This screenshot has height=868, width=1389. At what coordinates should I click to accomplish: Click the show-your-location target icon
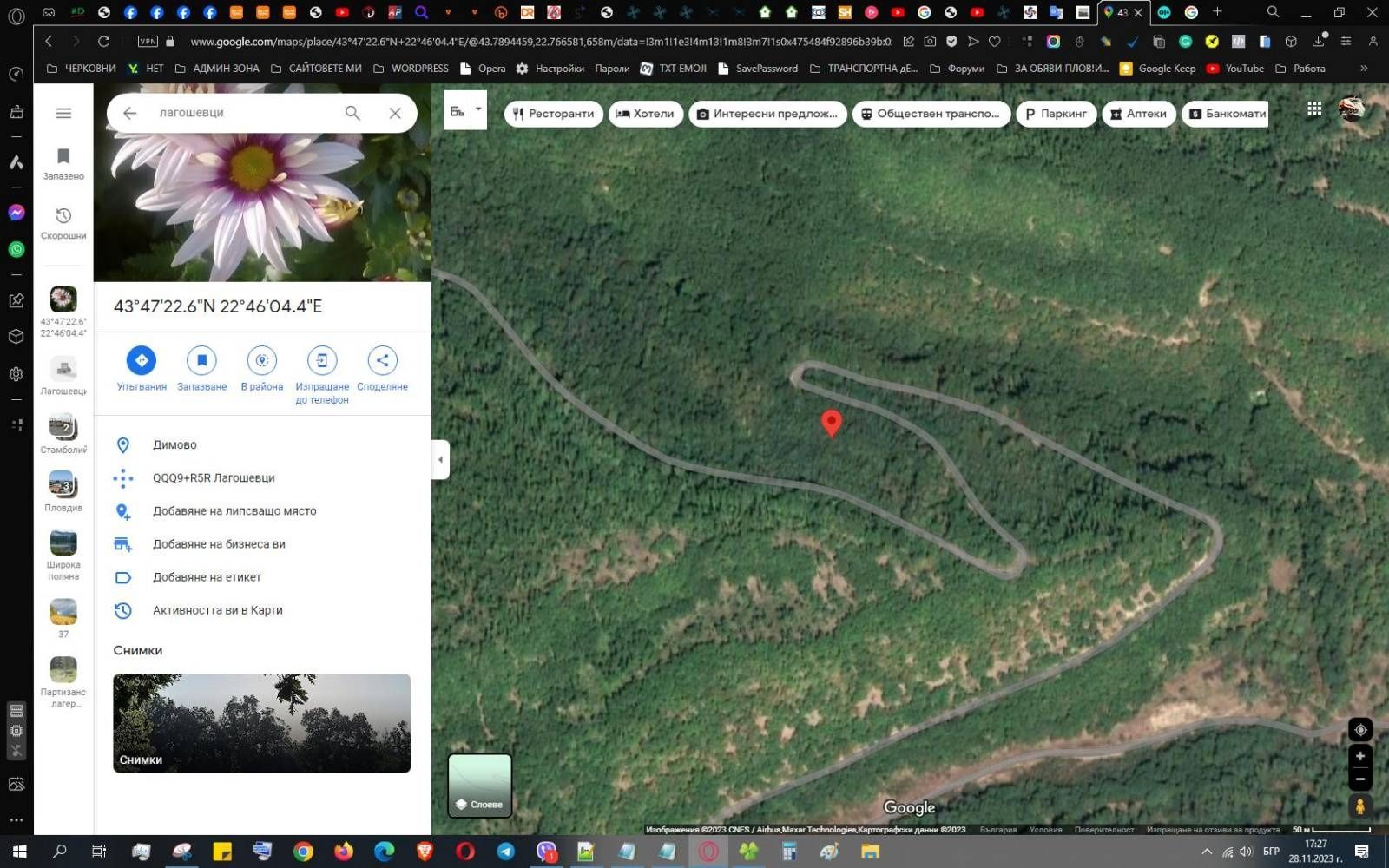point(1360,730)
